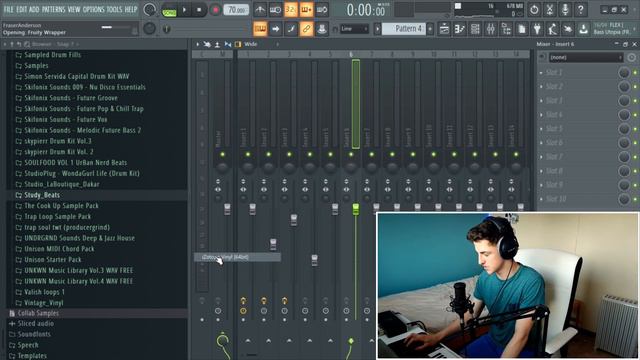The height and width of the screenshot is (360, 640).
Task: Click the step editing arrow icon
Action: 276,29
